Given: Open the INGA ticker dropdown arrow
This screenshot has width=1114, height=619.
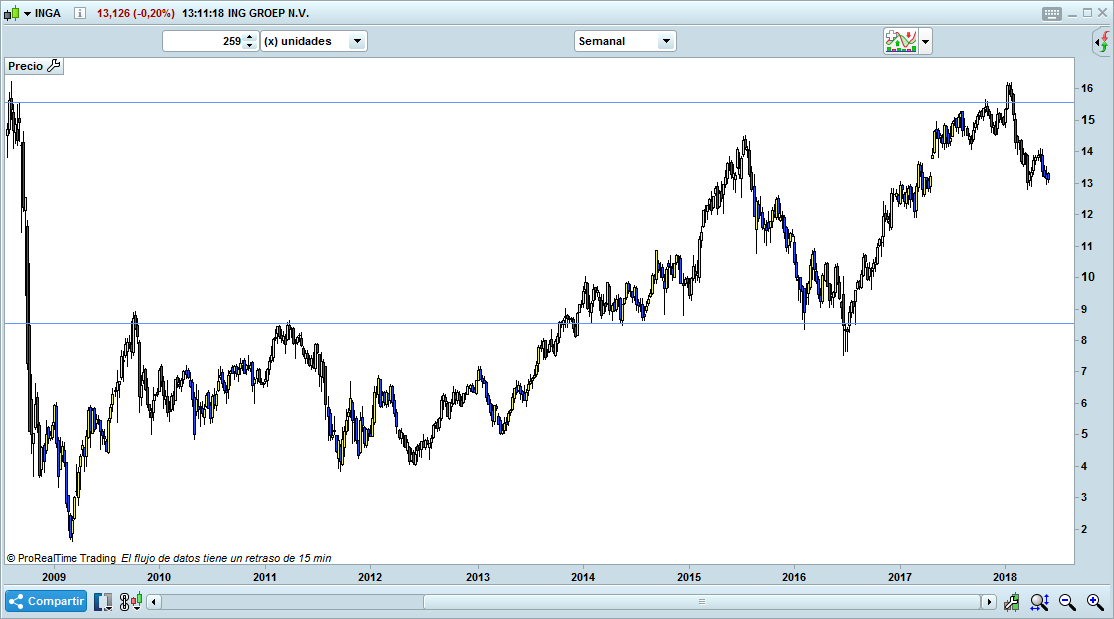Looking at the screenshot, I should click(x=27, y=14).
